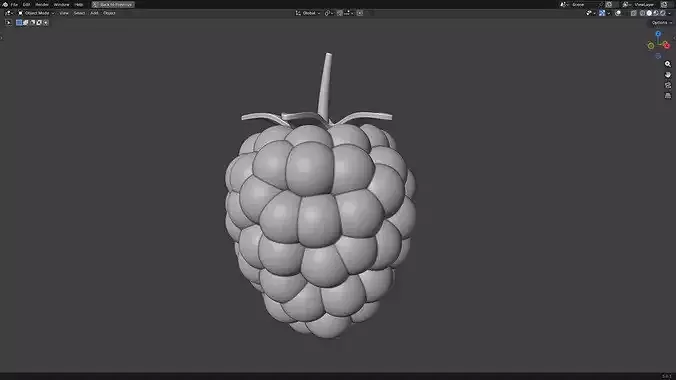Open the viewport View menu
This screenshot has height=380, width=676.
tap(64, 13)
